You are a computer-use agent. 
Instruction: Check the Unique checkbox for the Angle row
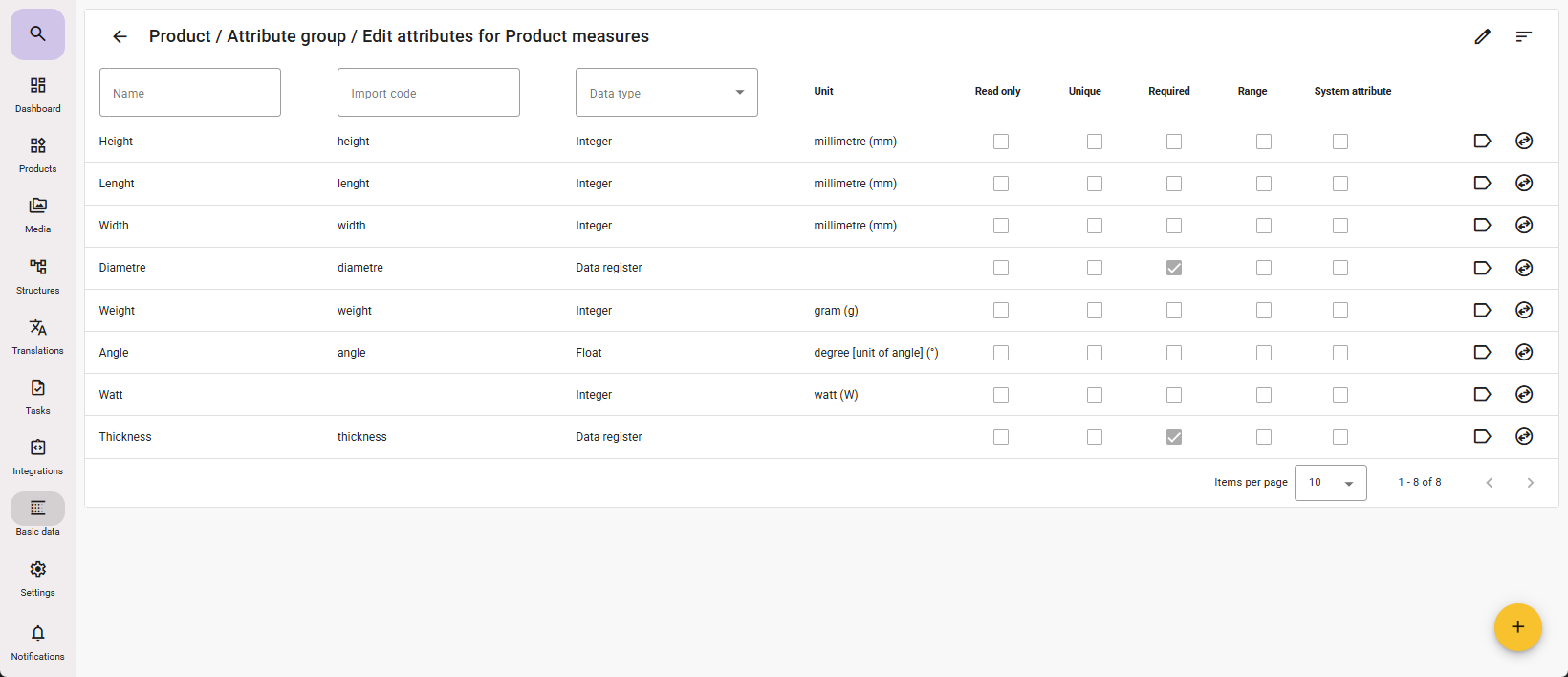click(1095, 353)
